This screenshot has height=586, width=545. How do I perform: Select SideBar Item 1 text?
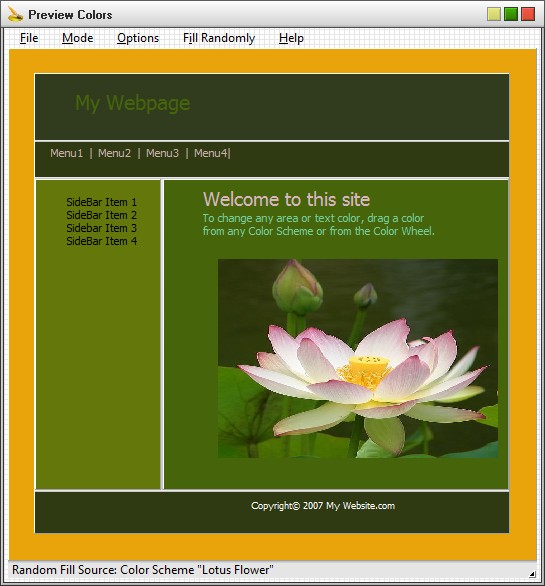pyautogui.click(x=102, y=202)
